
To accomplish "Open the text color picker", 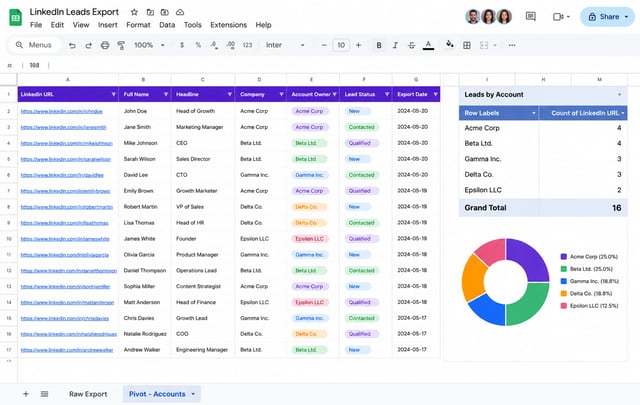I will click(428, 45).
